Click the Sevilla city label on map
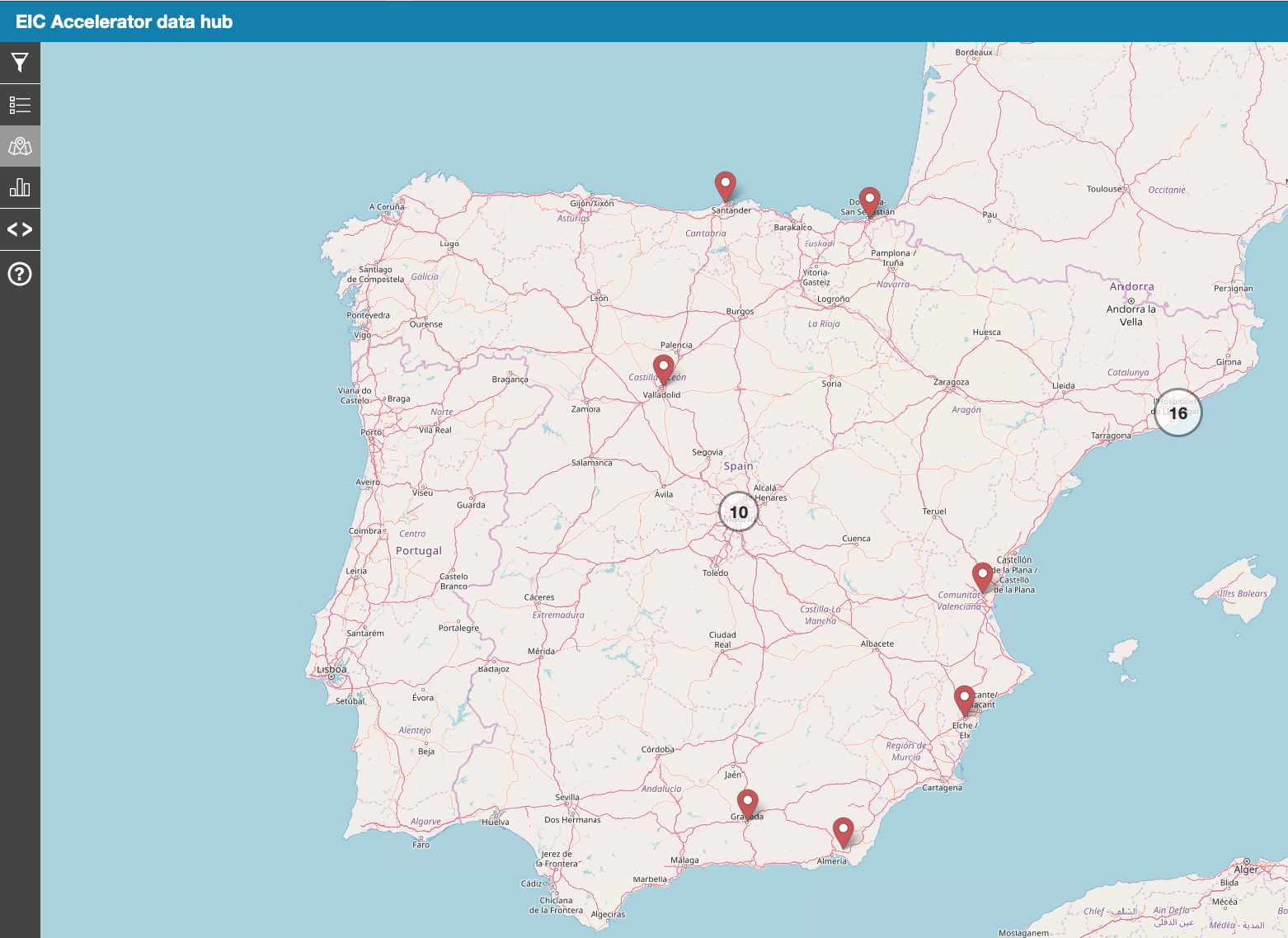Image resolution: width=1288 pixels, height=938 pixels. tap(567, 797)
